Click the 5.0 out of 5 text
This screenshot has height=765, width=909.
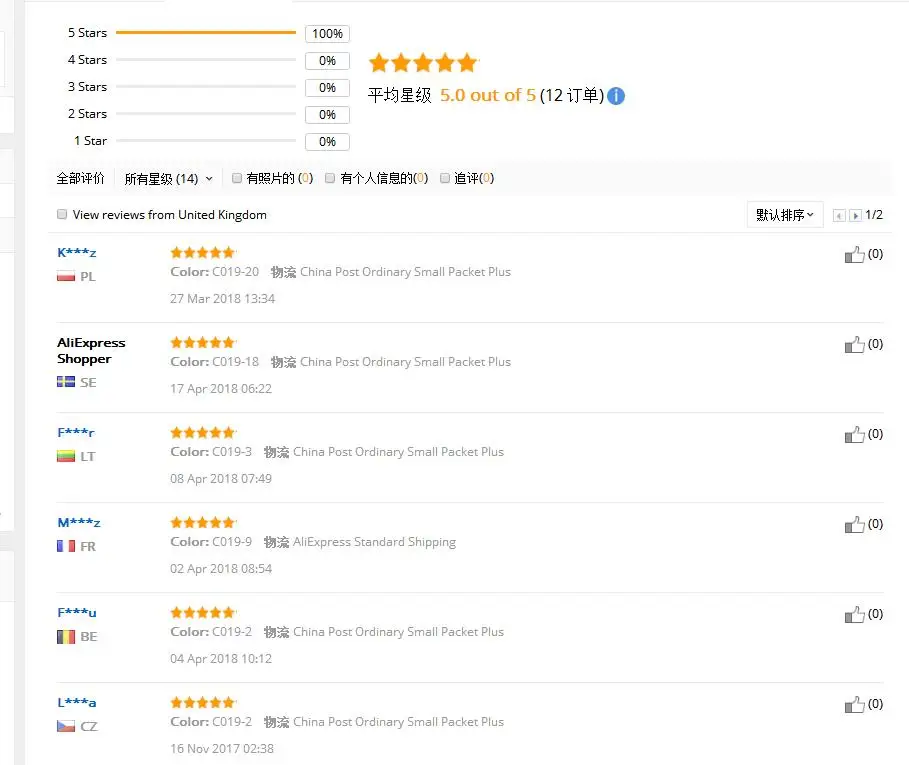[x=488, y=95]
